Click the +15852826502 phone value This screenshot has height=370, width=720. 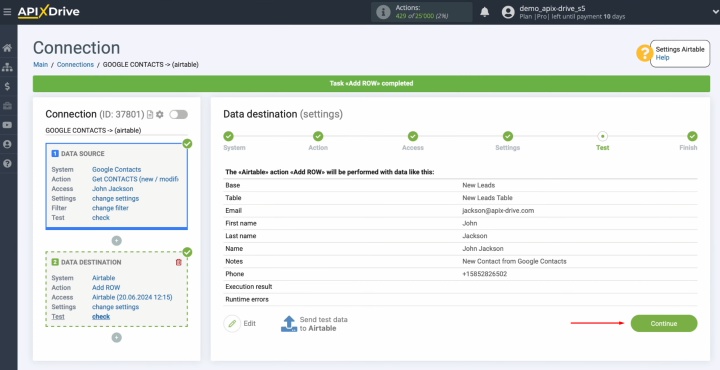[484, 274]
